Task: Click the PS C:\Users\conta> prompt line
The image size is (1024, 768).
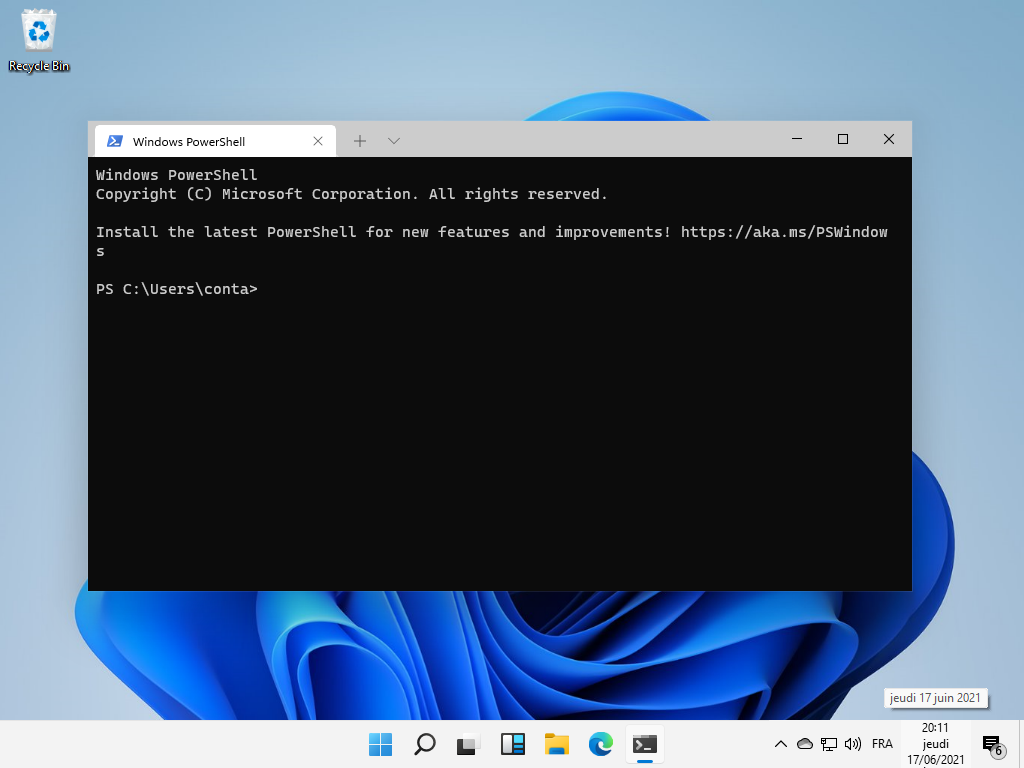Action: click(x=176, y=289)
